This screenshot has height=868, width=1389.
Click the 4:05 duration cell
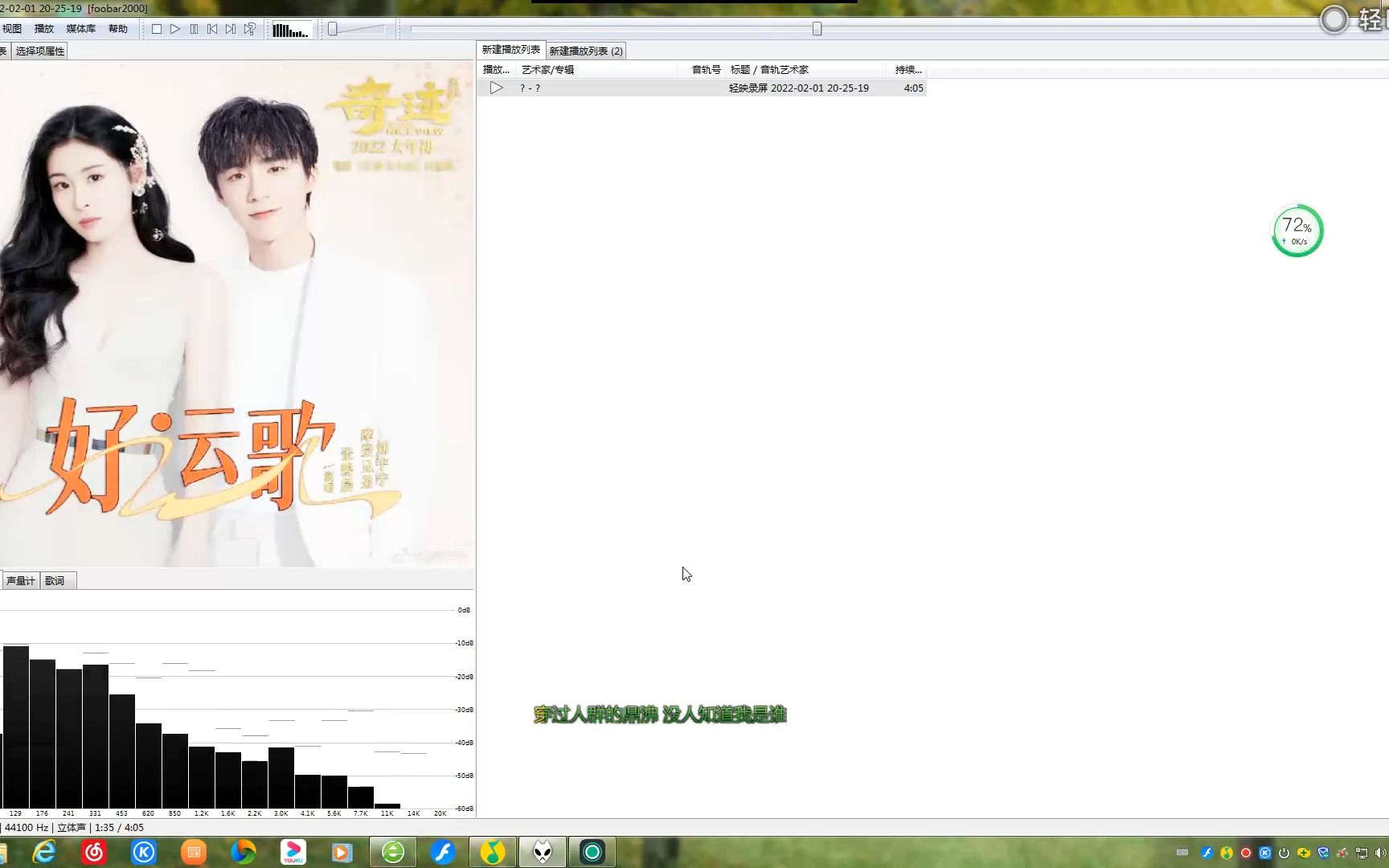click(913, 88)
